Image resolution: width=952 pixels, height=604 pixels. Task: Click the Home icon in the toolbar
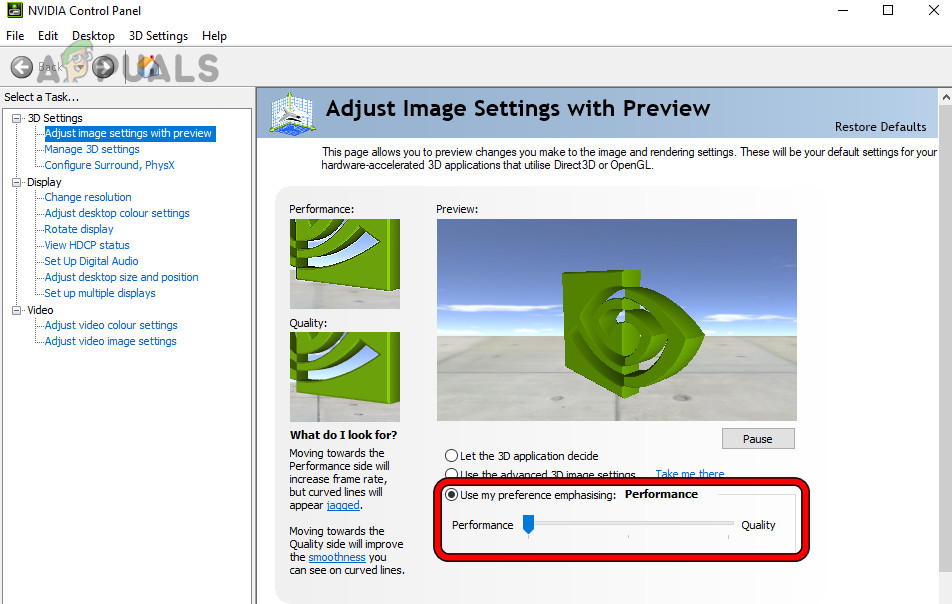tap(148, 66)
